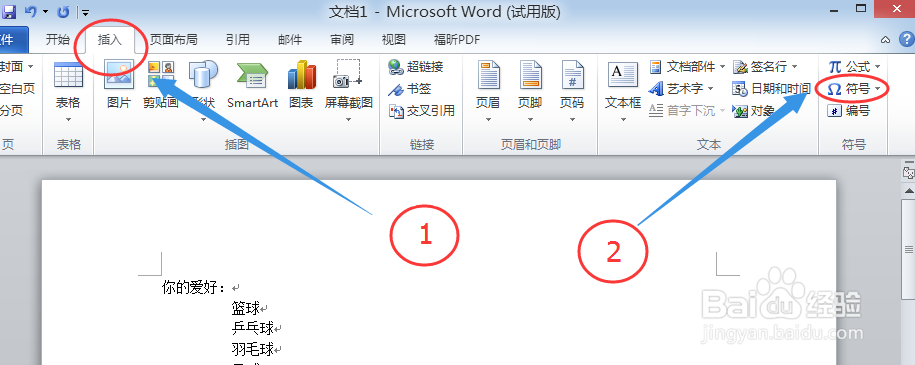The image size is (915, 365).
Task: Insert a 分页 page break
Action: [12, 111]
